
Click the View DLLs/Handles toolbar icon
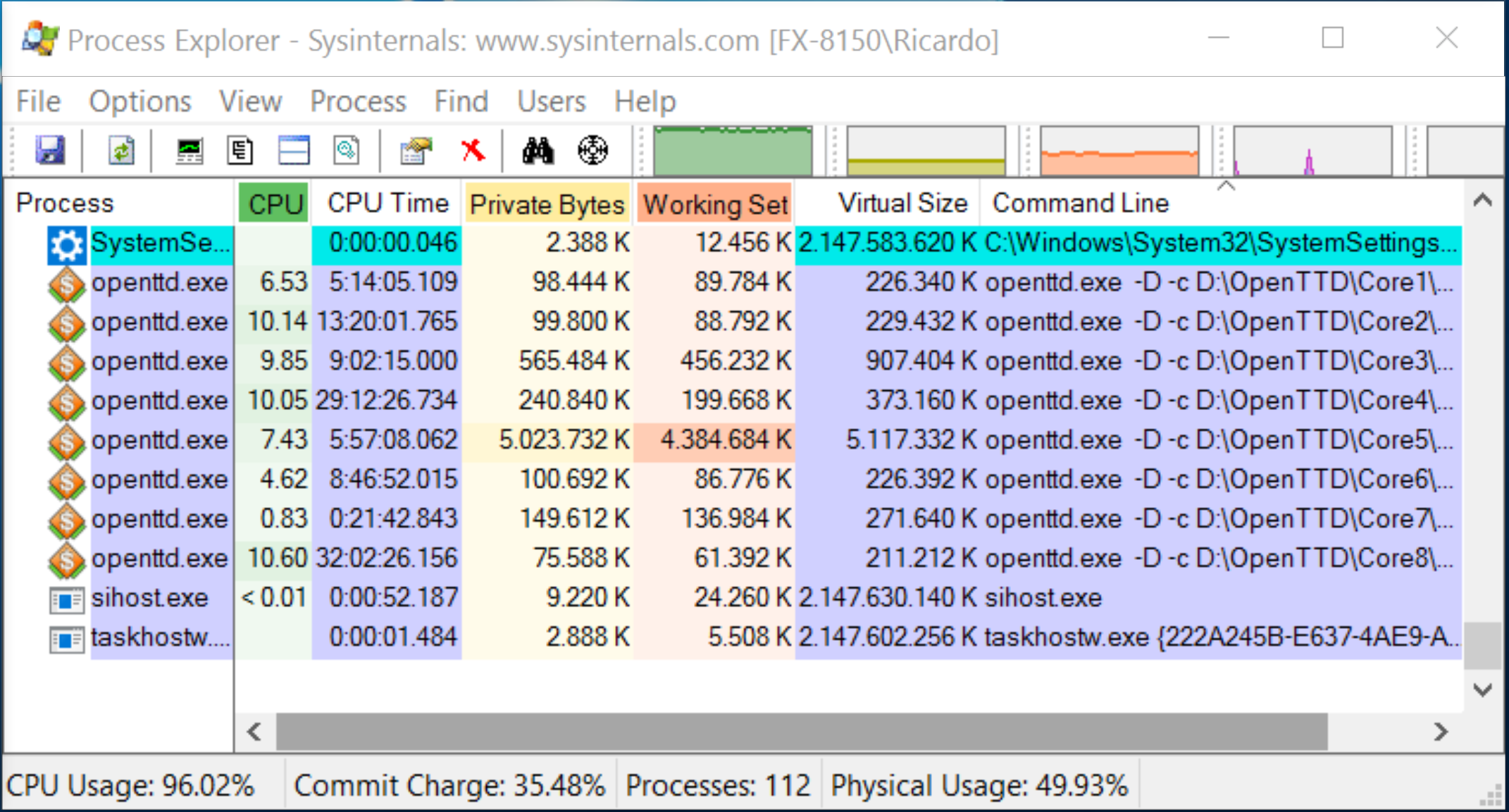point(346,150)
